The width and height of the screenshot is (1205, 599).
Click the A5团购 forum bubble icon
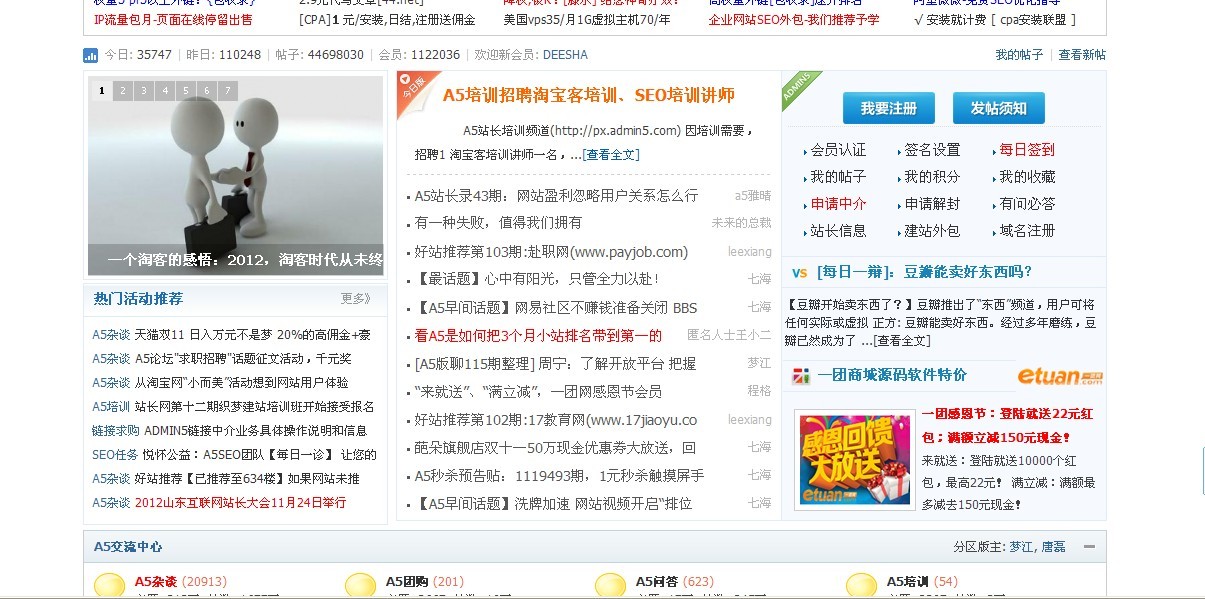pyautogui.click(x=360, y=587)
